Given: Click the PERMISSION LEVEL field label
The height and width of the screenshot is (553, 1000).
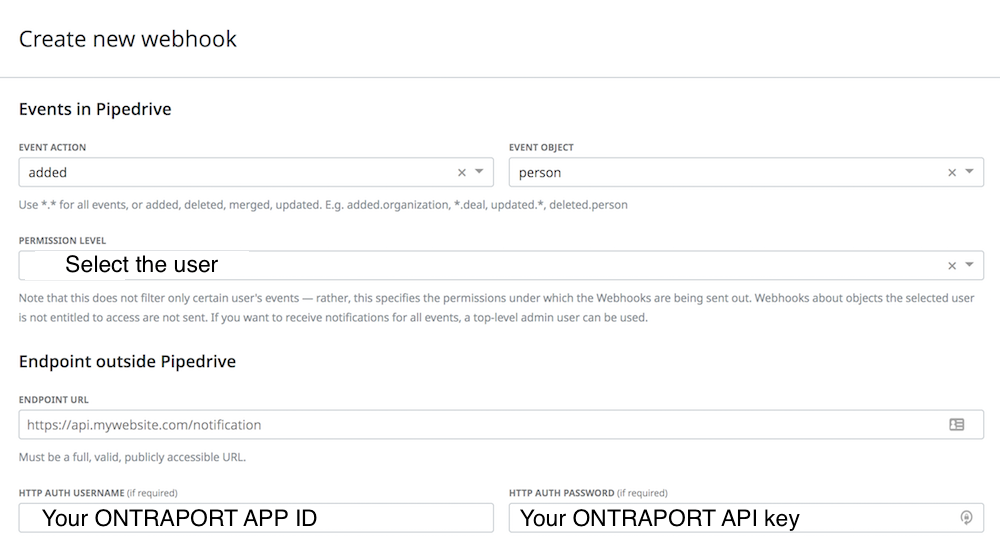Looking at the screenshot, I should (62, 241).
